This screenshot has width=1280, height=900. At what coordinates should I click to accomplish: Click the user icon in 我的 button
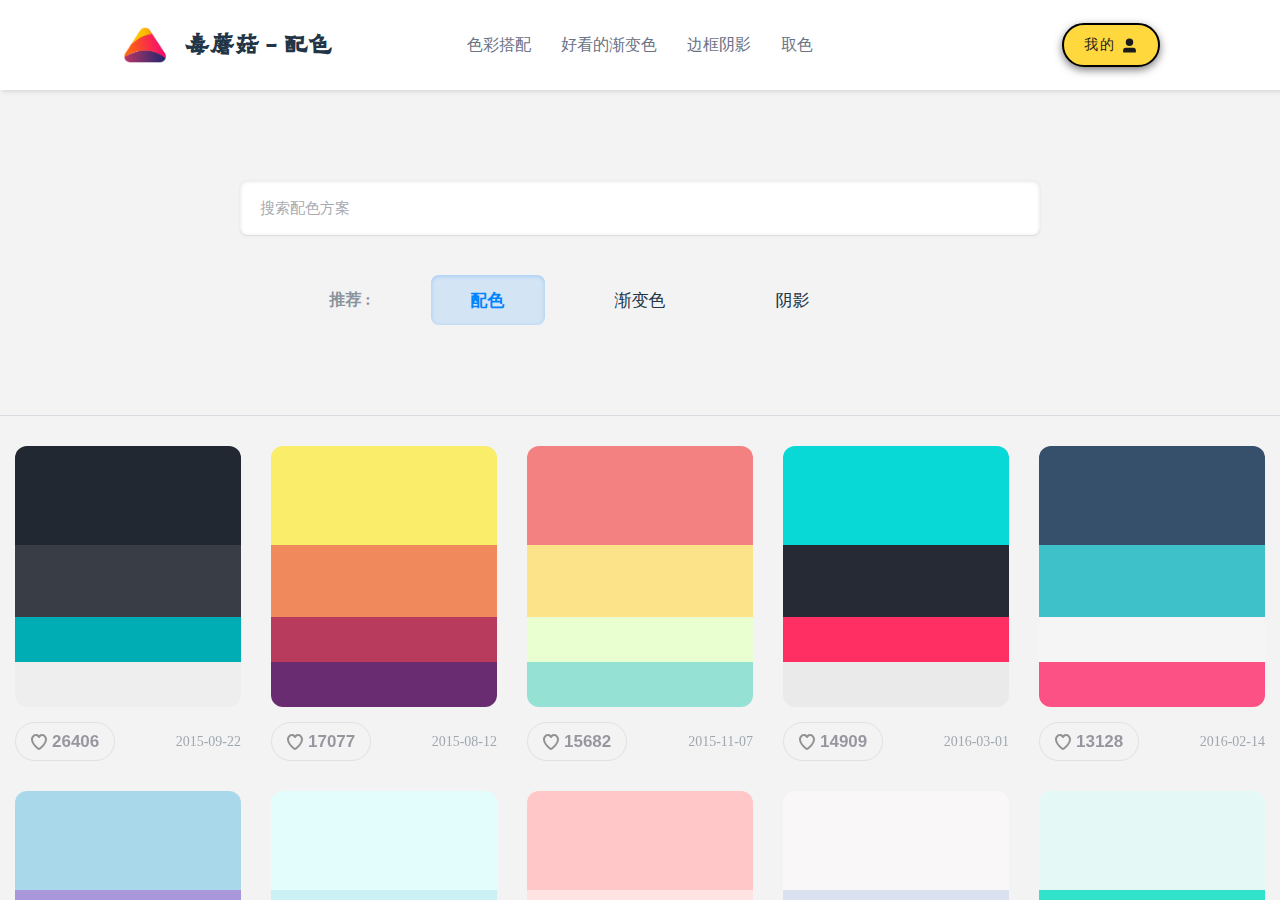click(x=1129, y=45)
